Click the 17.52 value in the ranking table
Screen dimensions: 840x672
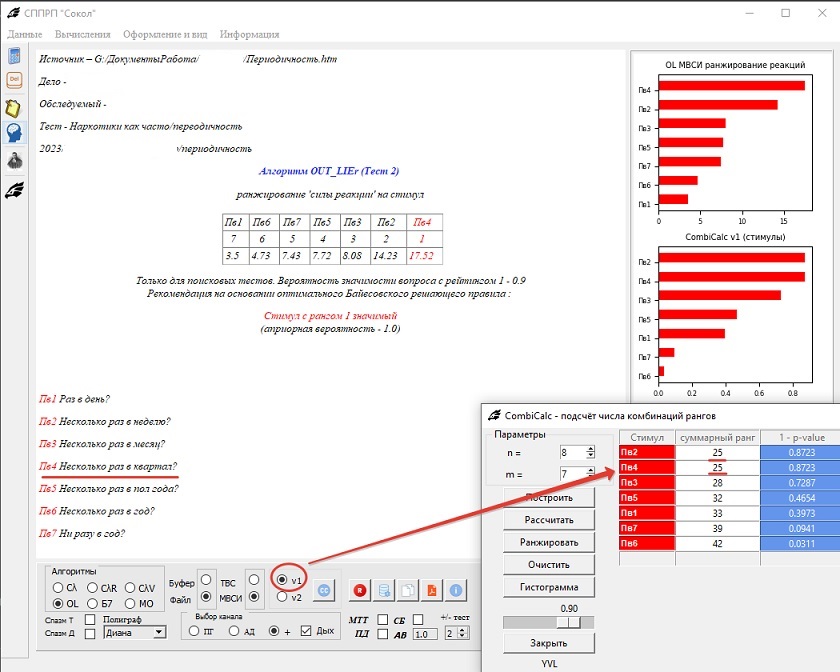[421, 256]
